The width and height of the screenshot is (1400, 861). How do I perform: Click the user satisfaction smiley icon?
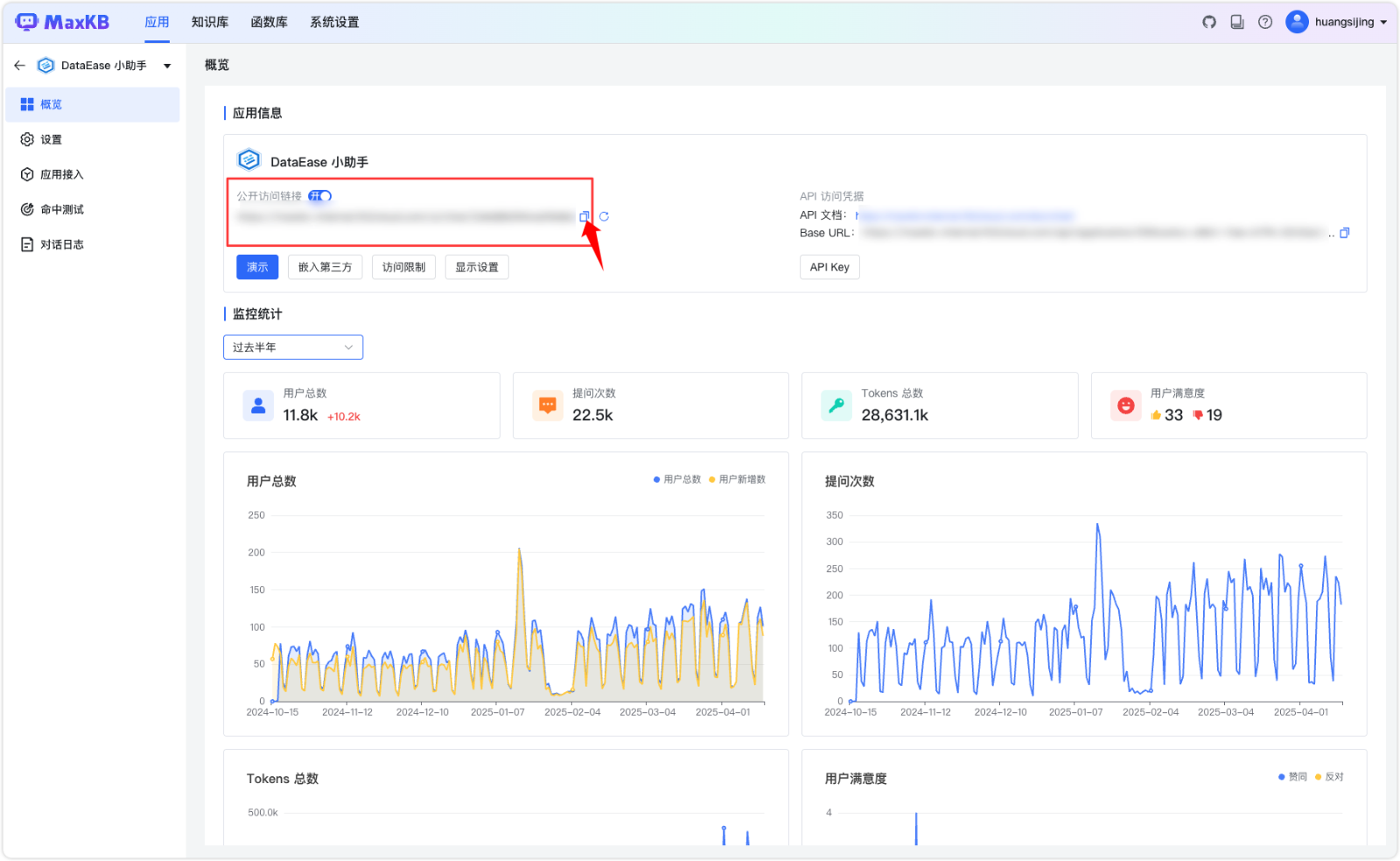tap(1126, 405)
